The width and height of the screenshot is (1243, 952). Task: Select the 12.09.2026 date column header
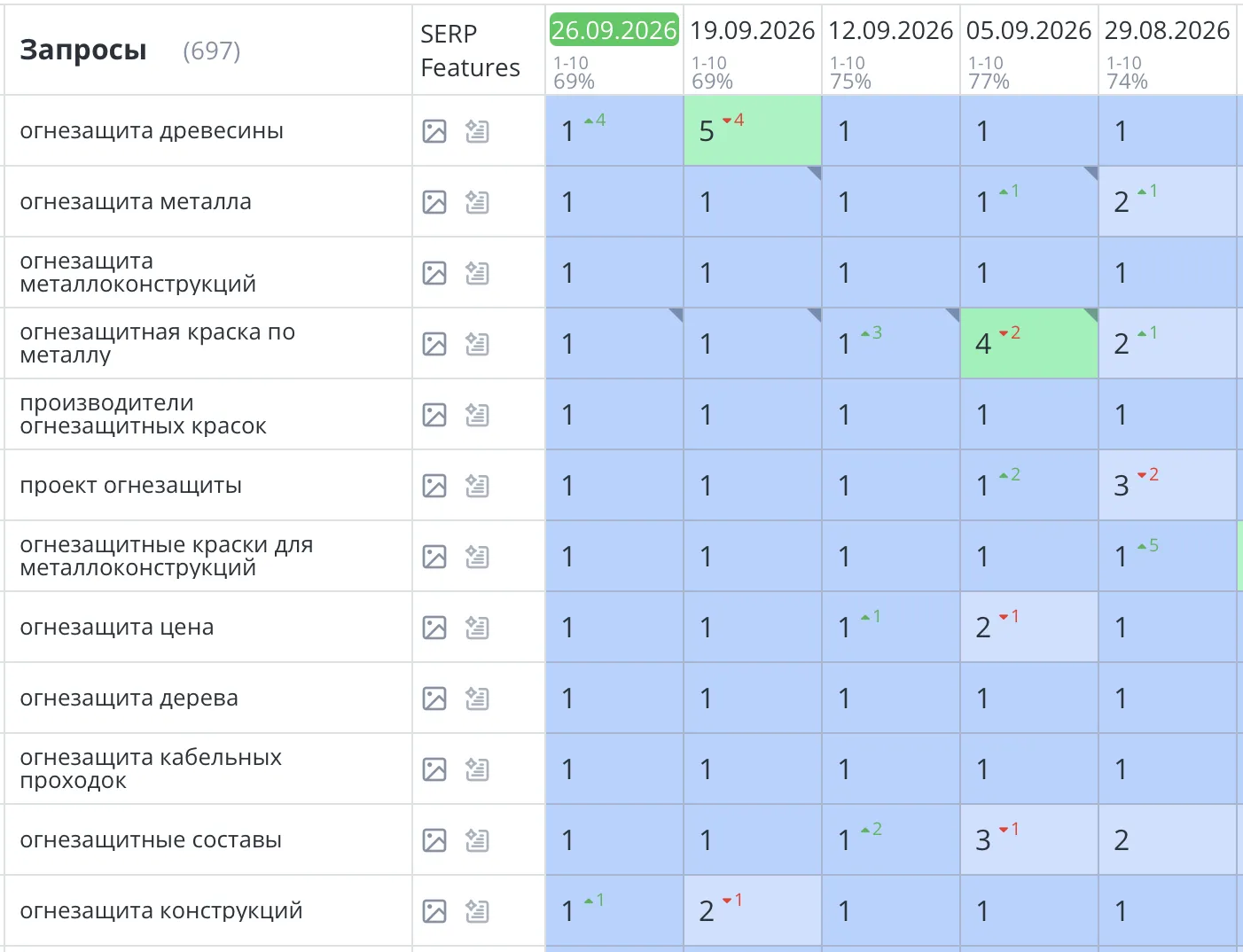(x=890, y=30)
